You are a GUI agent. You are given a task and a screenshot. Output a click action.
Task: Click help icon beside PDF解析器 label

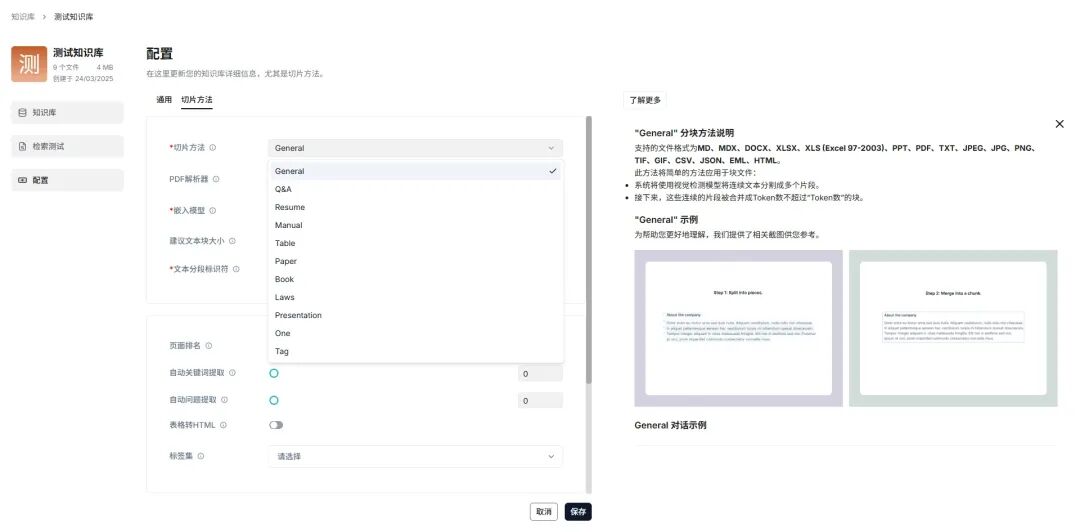[x=217, y=179]
